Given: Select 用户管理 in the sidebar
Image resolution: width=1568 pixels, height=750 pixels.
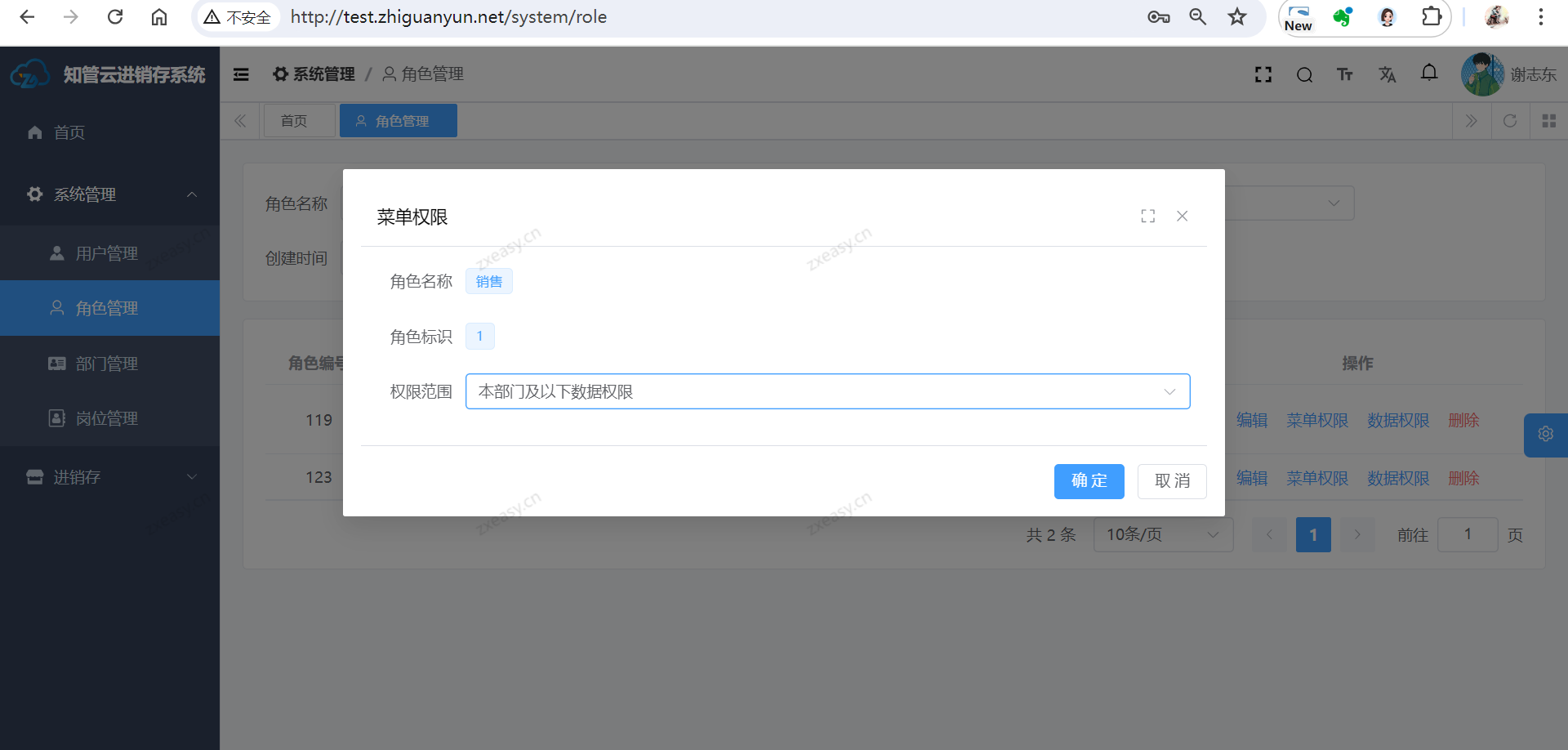Looking at the screenshot, I should point(106,253).
